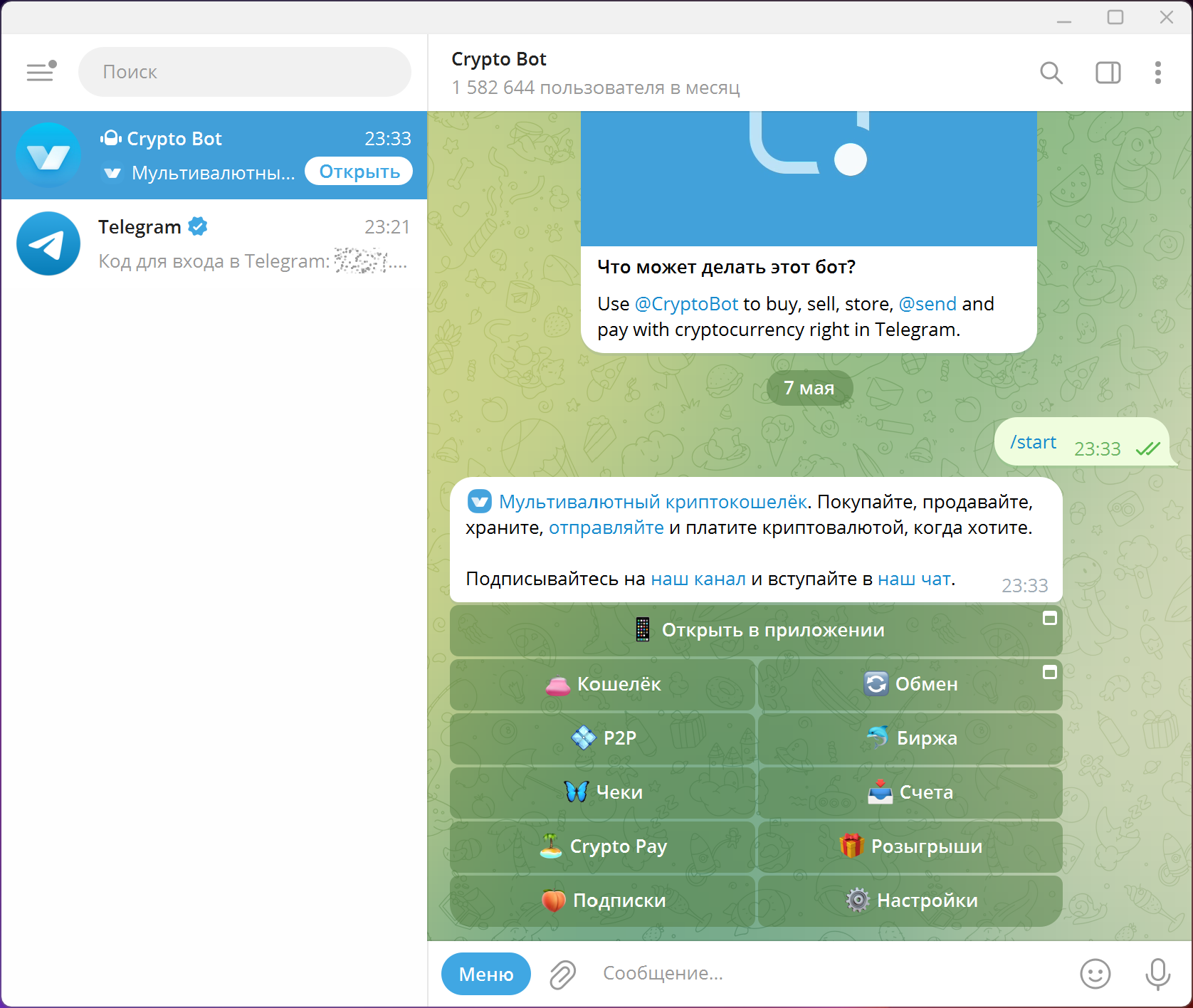Focus the Поиск search field
The width and height of the screenshot is (1193, 1008).
point(245,72)
